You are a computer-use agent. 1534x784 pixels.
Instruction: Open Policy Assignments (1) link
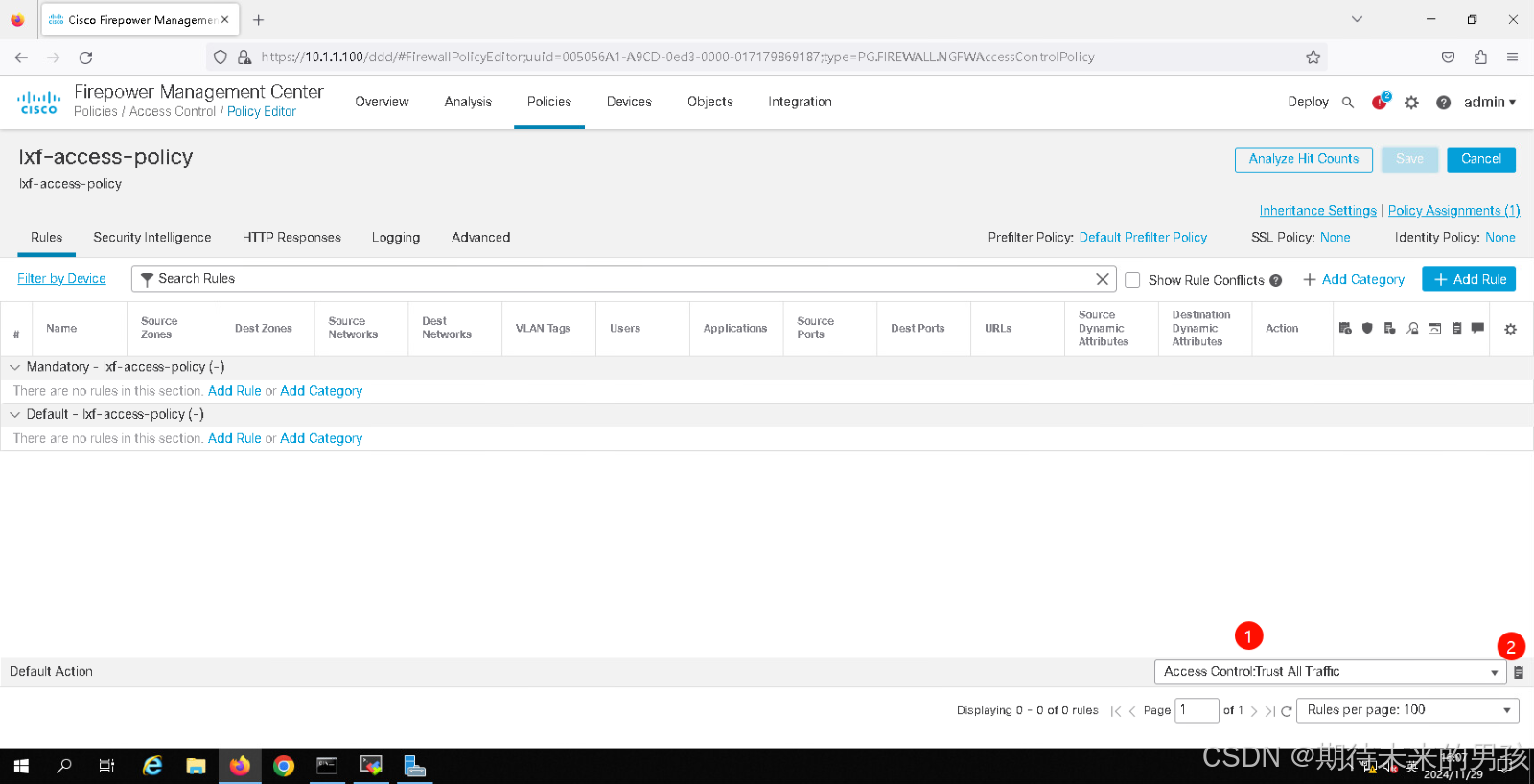(x=1453, y=211)
